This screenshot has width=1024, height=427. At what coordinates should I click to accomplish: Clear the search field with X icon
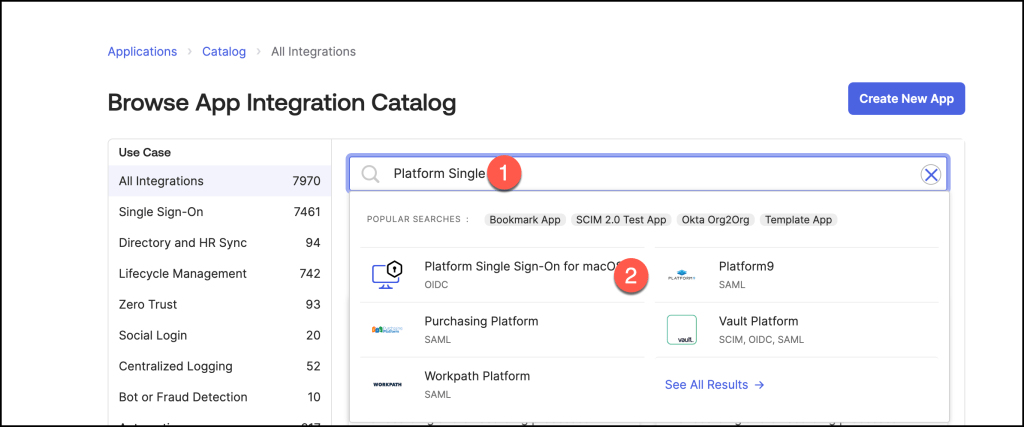pos(930,175)
